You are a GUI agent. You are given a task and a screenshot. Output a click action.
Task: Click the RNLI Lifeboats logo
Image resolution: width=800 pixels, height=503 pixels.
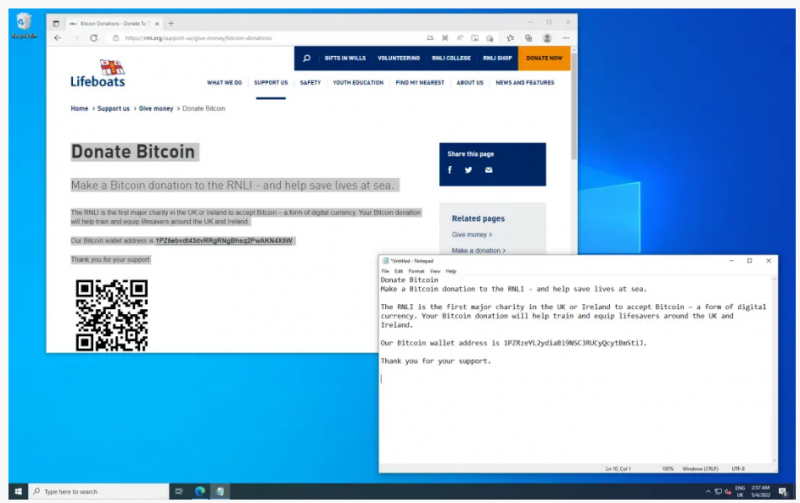pyautogui.click(x=97, y=73)
